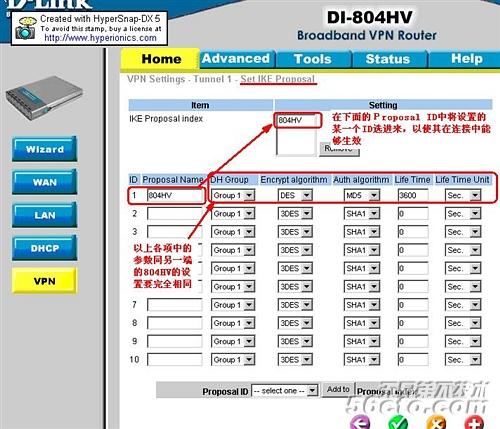The width and height of the screenshot is (500, 429).
Task: Open 3DES encrypt dropdown in row 2
Action: point(295,214)
